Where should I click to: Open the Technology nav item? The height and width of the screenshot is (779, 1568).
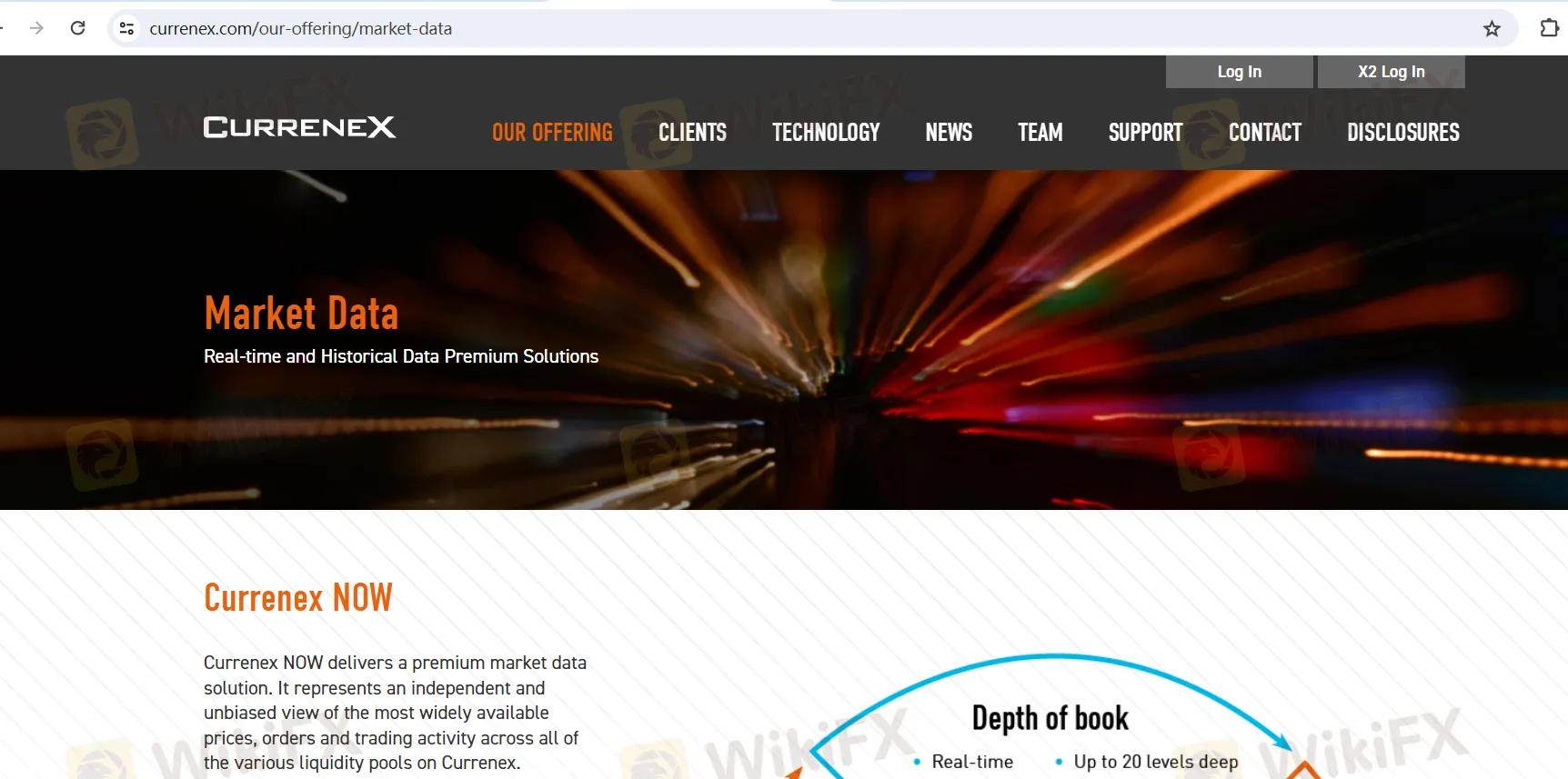point(826,133)
